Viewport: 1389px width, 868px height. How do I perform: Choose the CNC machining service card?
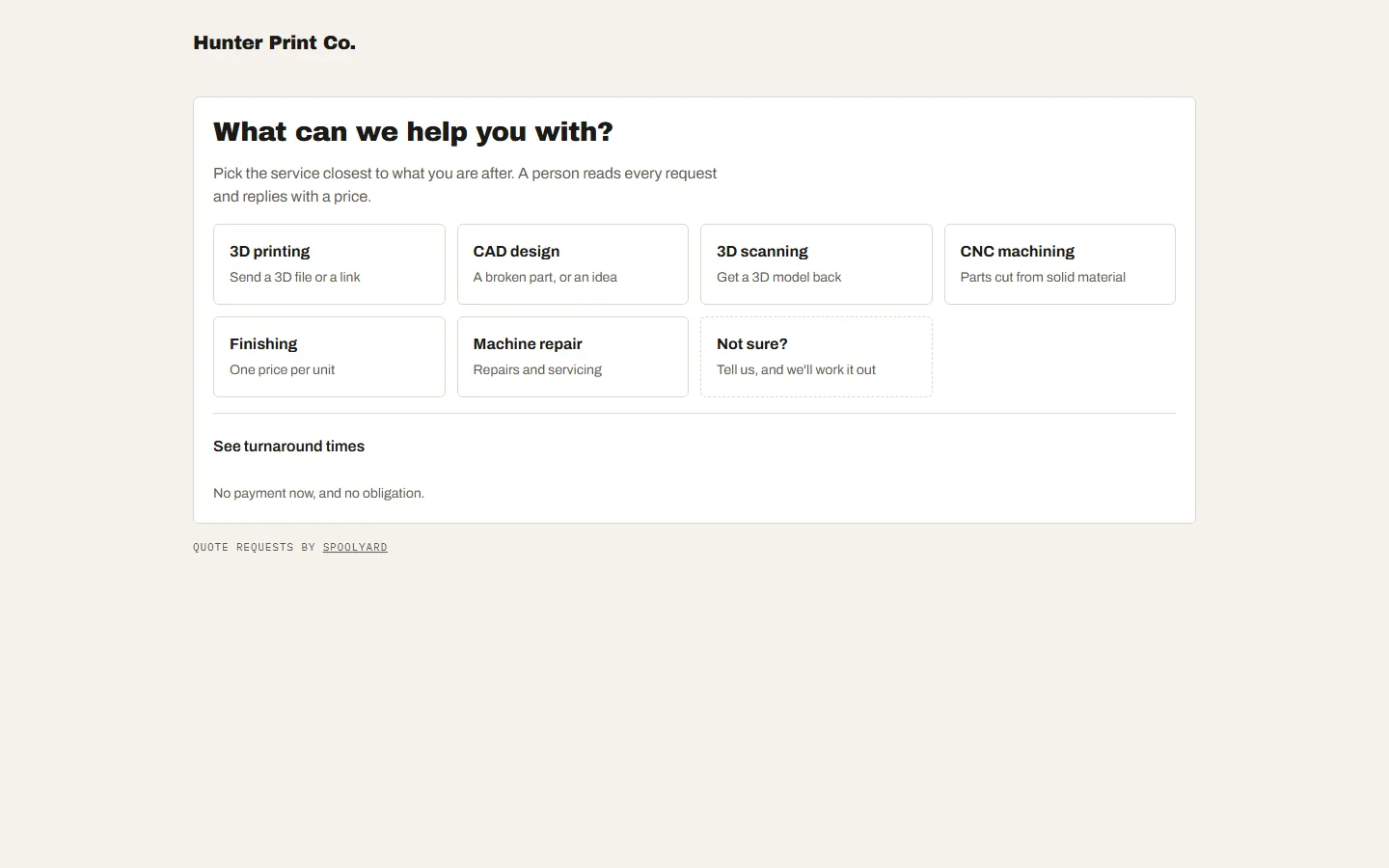click(x=1060, y=264)
